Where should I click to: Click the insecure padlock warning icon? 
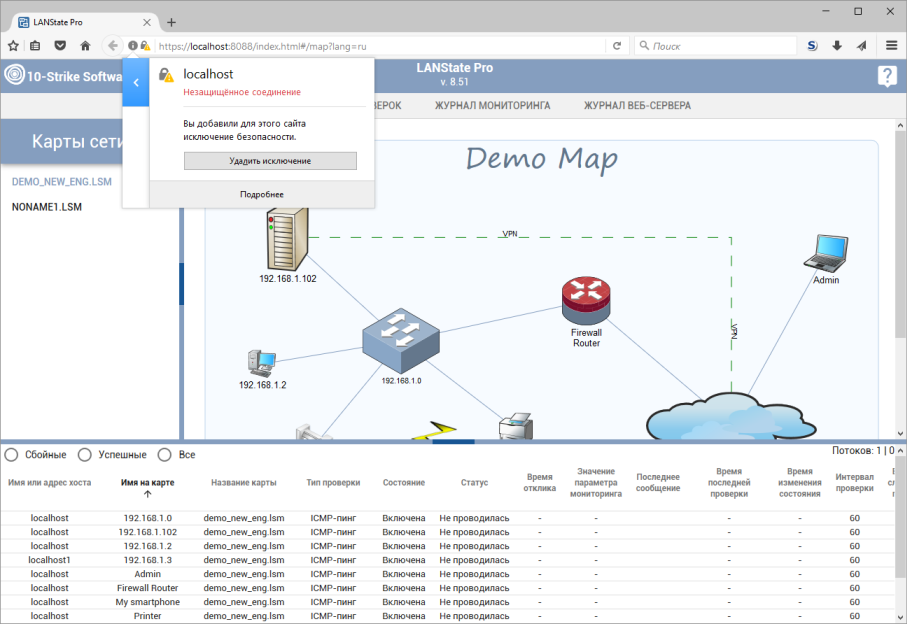point(145,46)
